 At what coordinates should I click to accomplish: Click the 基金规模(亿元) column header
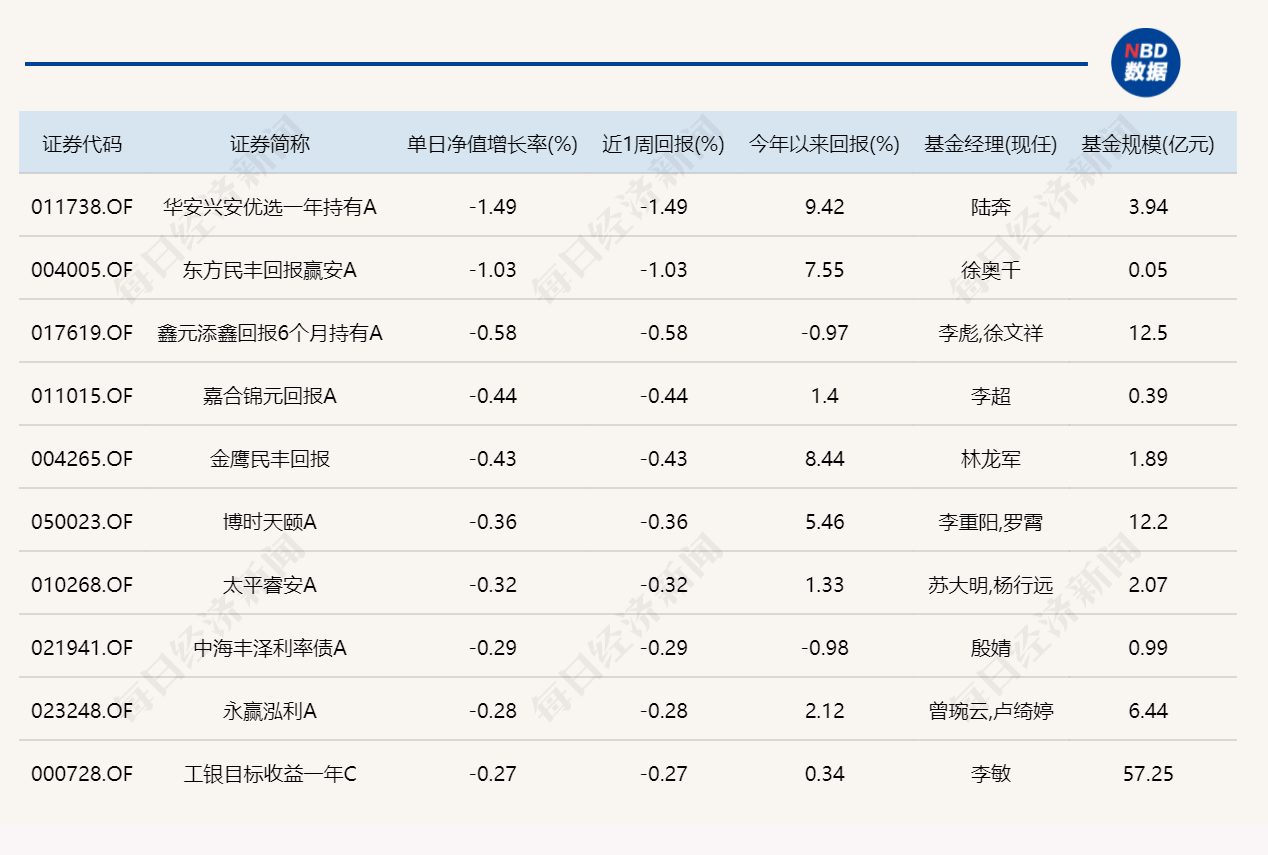1147,144
